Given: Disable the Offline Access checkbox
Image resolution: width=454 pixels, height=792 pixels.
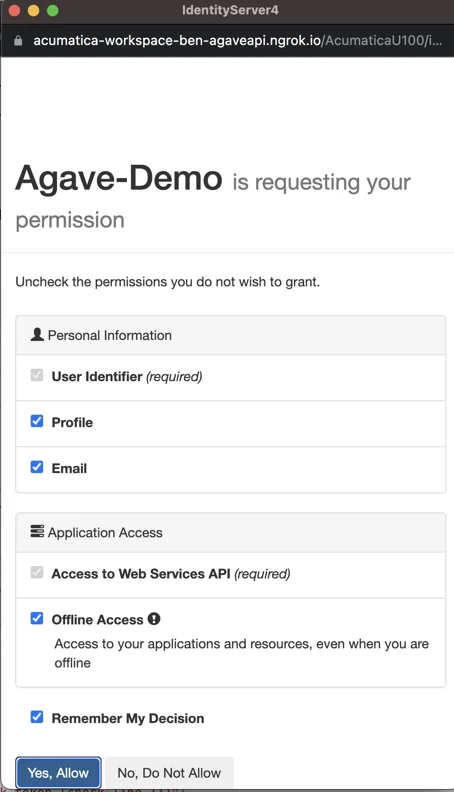Looking at the screenshot, I should (37, 618).
